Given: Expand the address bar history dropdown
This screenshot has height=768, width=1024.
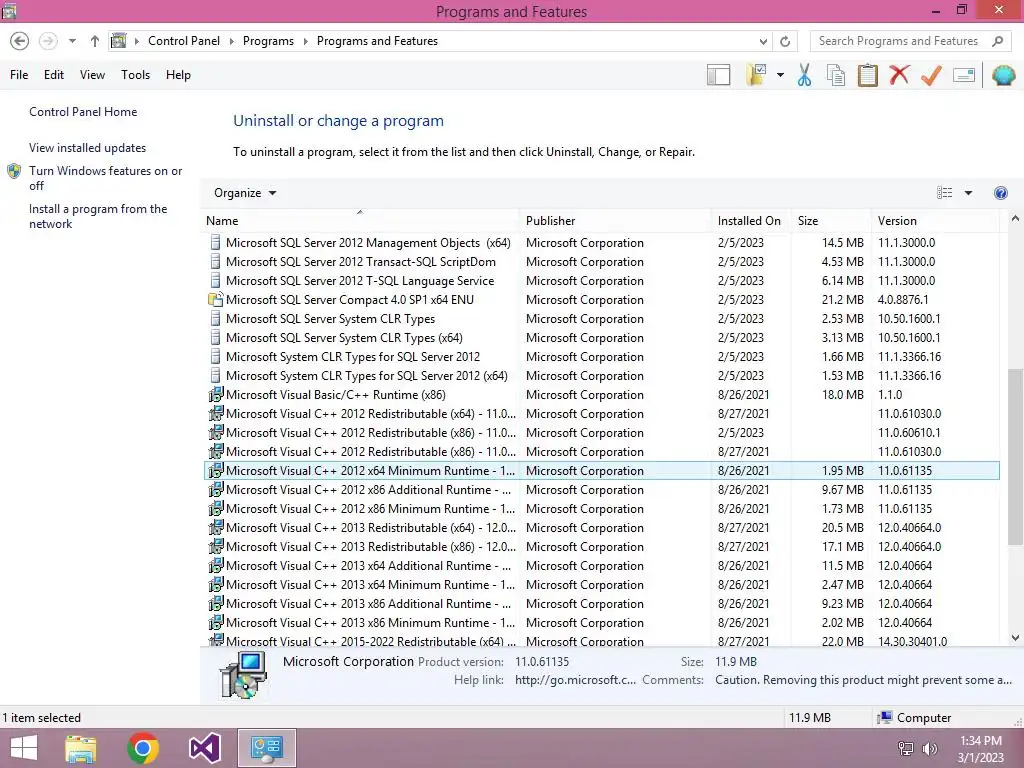Looking at the screenshot, I should coord(763,41).
